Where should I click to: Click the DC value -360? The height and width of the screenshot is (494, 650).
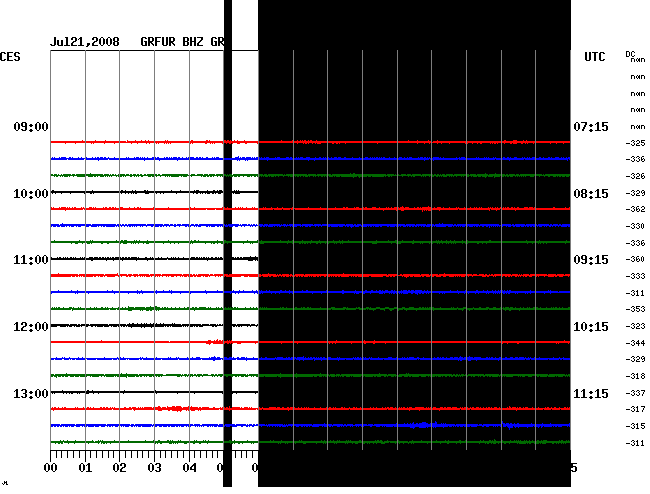point(635,259)
